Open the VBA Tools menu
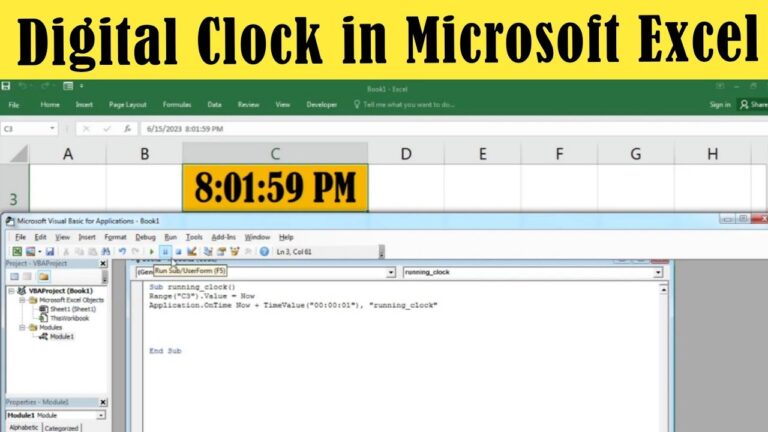The image size is (768, 432). coord(194,237)
